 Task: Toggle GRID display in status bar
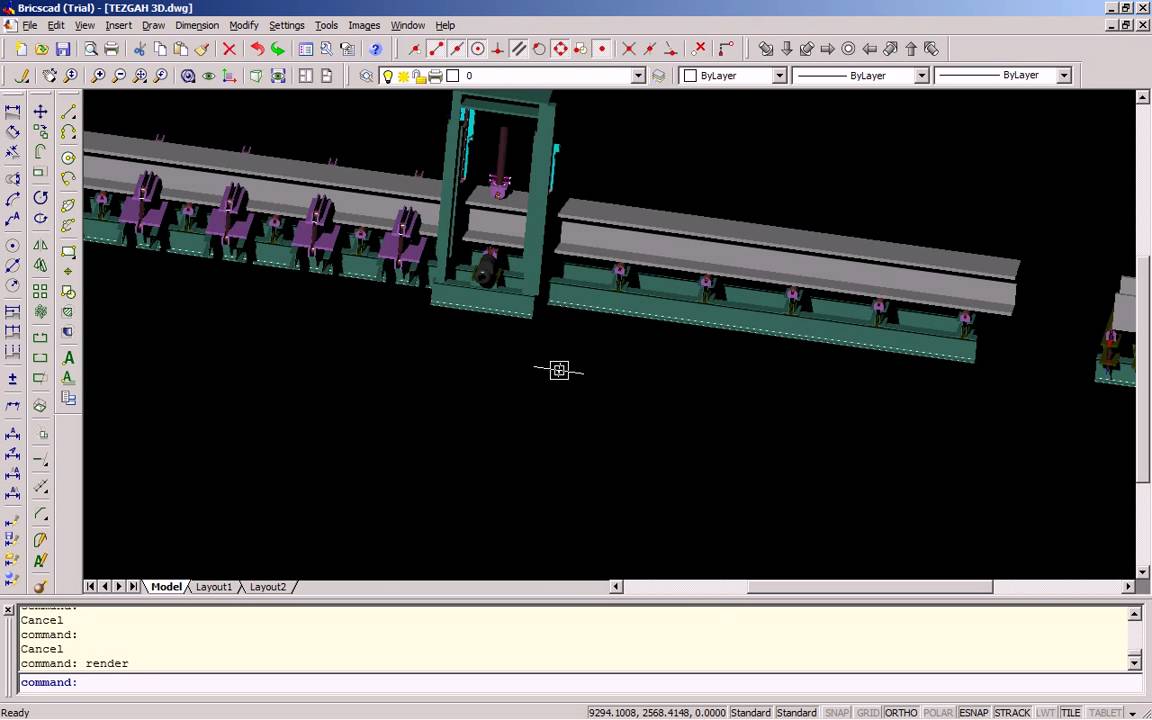coord(868,713)
